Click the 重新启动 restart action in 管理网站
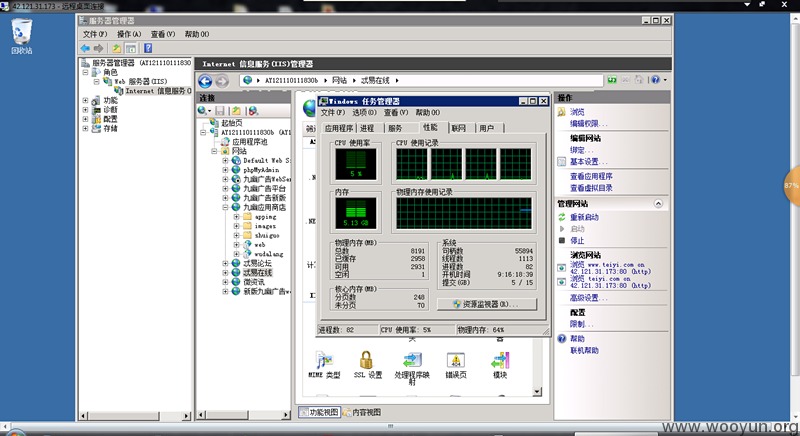 click(x=584, y=217)
